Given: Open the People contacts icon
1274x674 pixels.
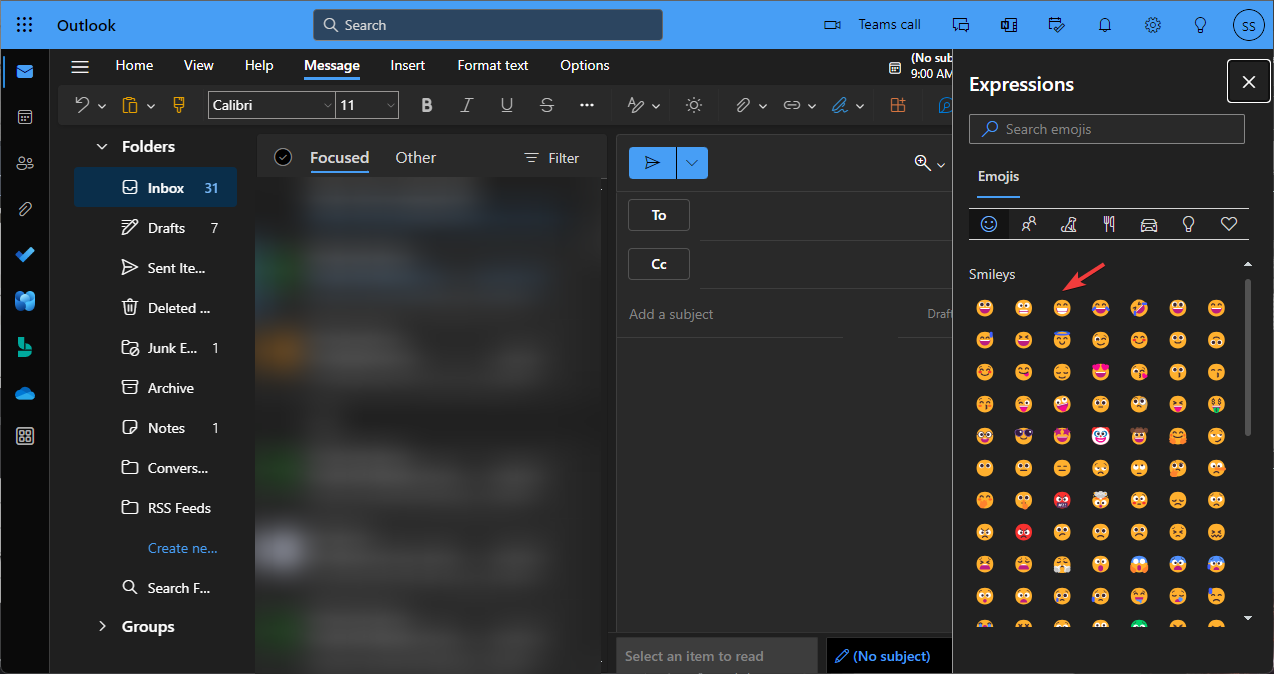Looking at the screenshot, I should (x=25, y=163).
